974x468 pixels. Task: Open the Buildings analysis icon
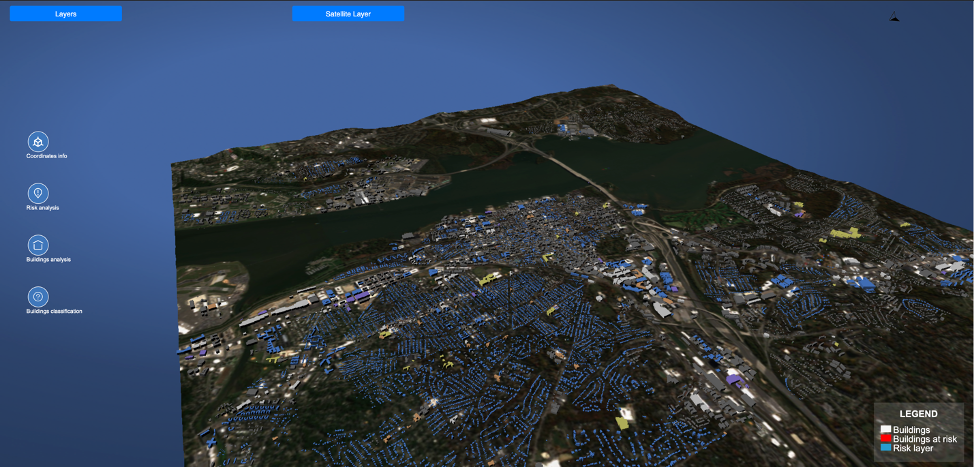tap(39, 245)
